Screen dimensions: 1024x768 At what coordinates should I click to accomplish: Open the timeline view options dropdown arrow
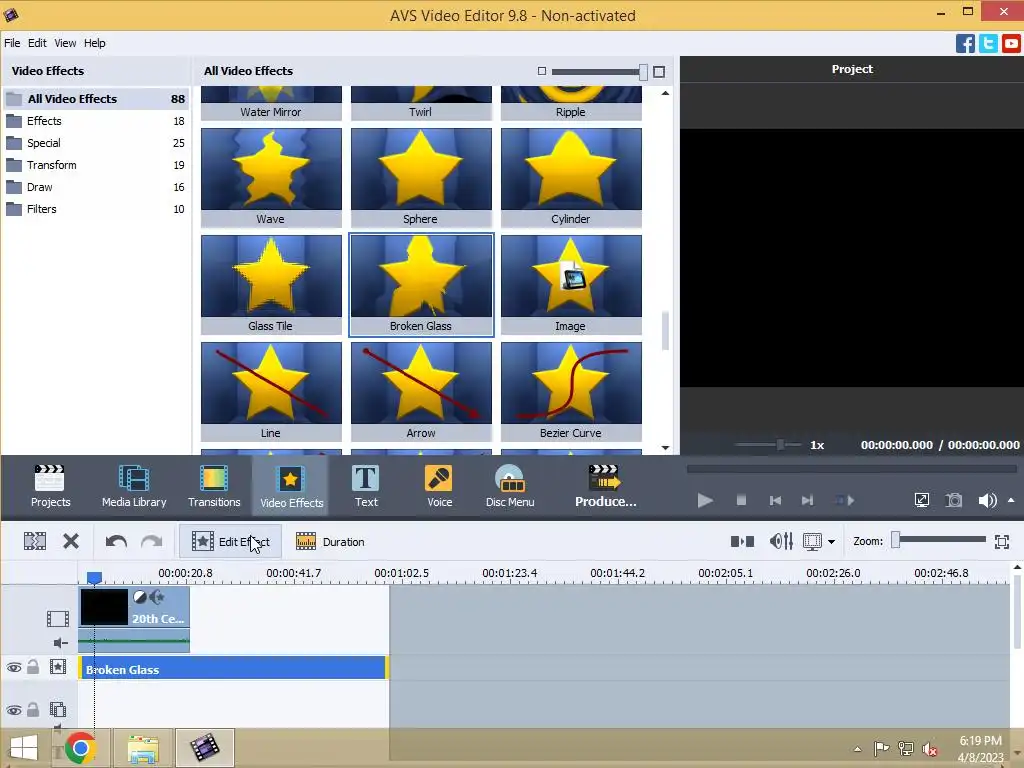pyautogui.click(x=831, y=542)
